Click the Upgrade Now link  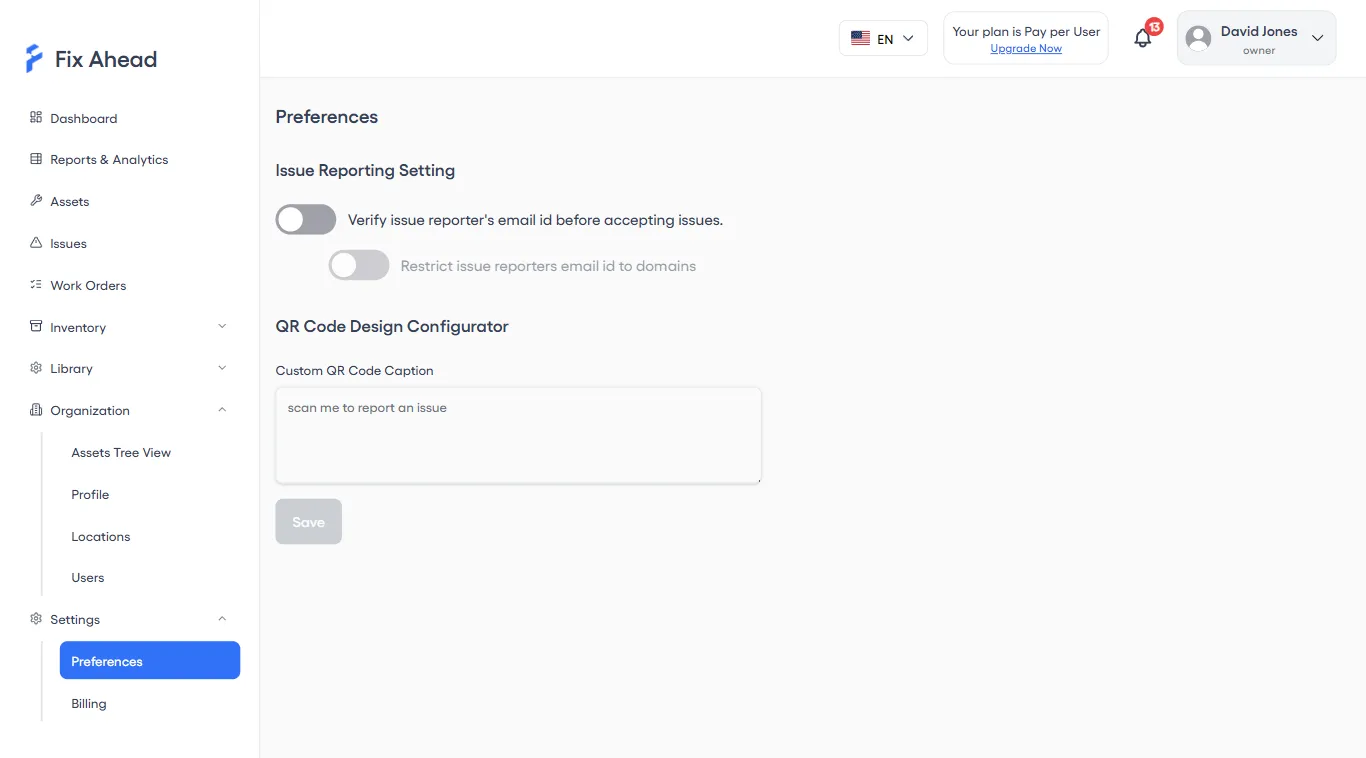pos(1026,48)
